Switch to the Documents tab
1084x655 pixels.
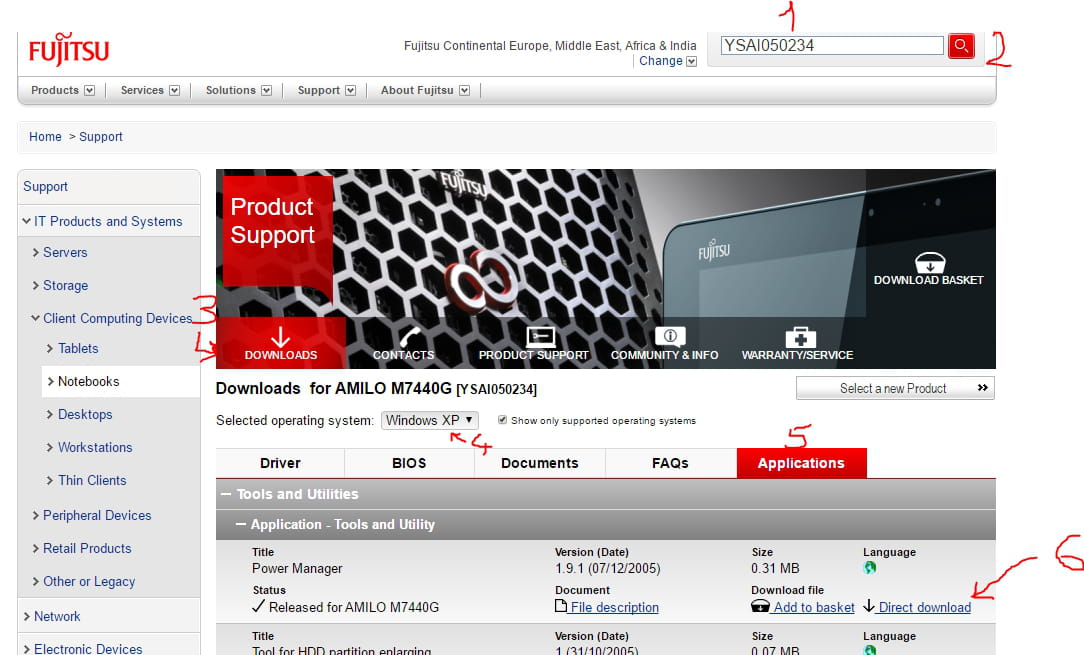540,463
